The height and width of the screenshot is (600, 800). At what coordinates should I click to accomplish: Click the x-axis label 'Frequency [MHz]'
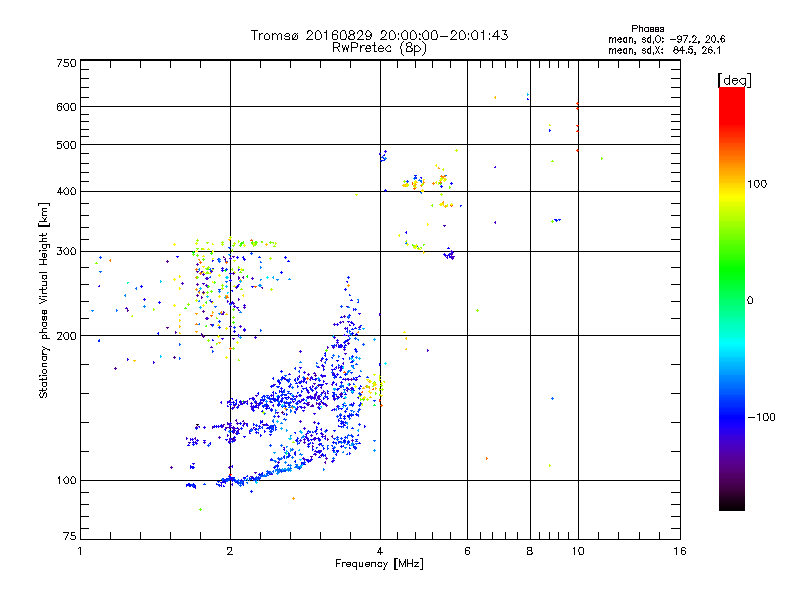[x=379, y=564]
